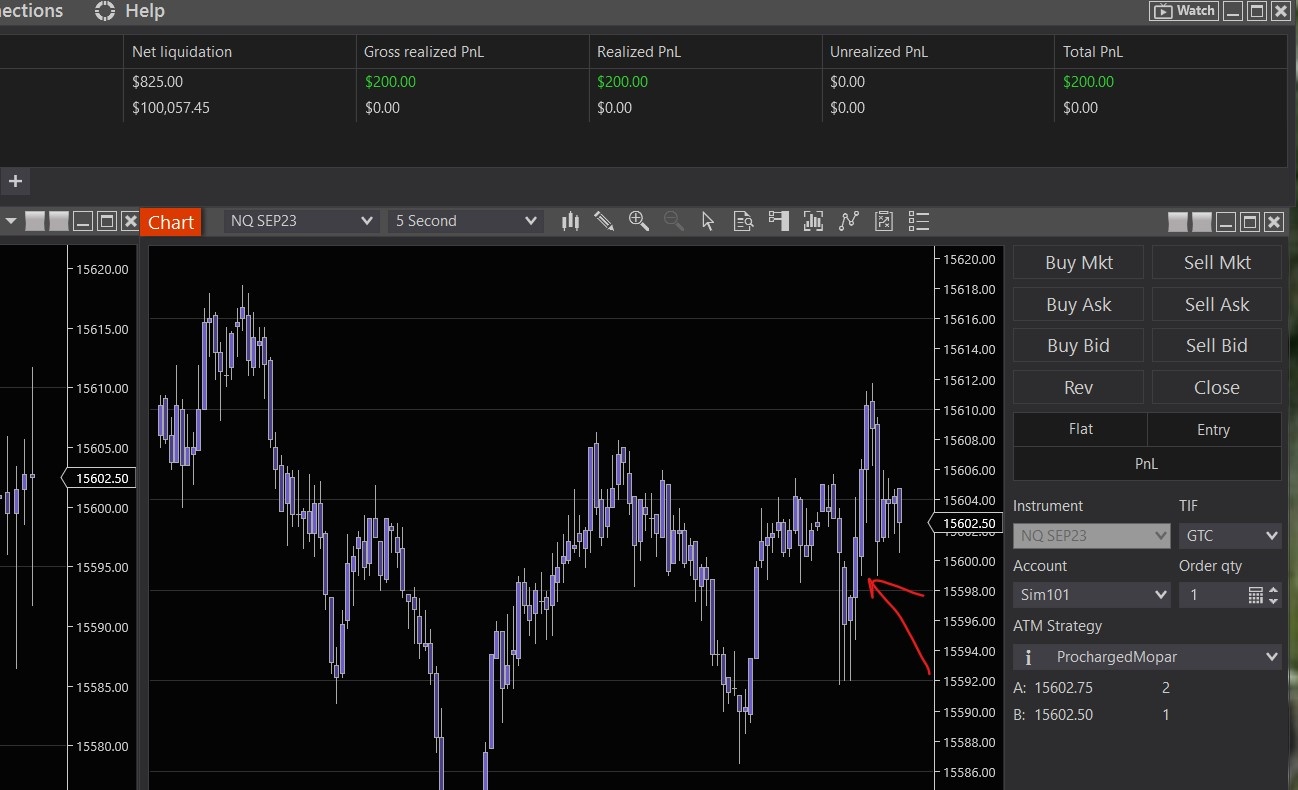Open the Sim101 account dropdown
This screenshot has height=790, width=1298.
pyautogui.click(x=1092, y=595)
